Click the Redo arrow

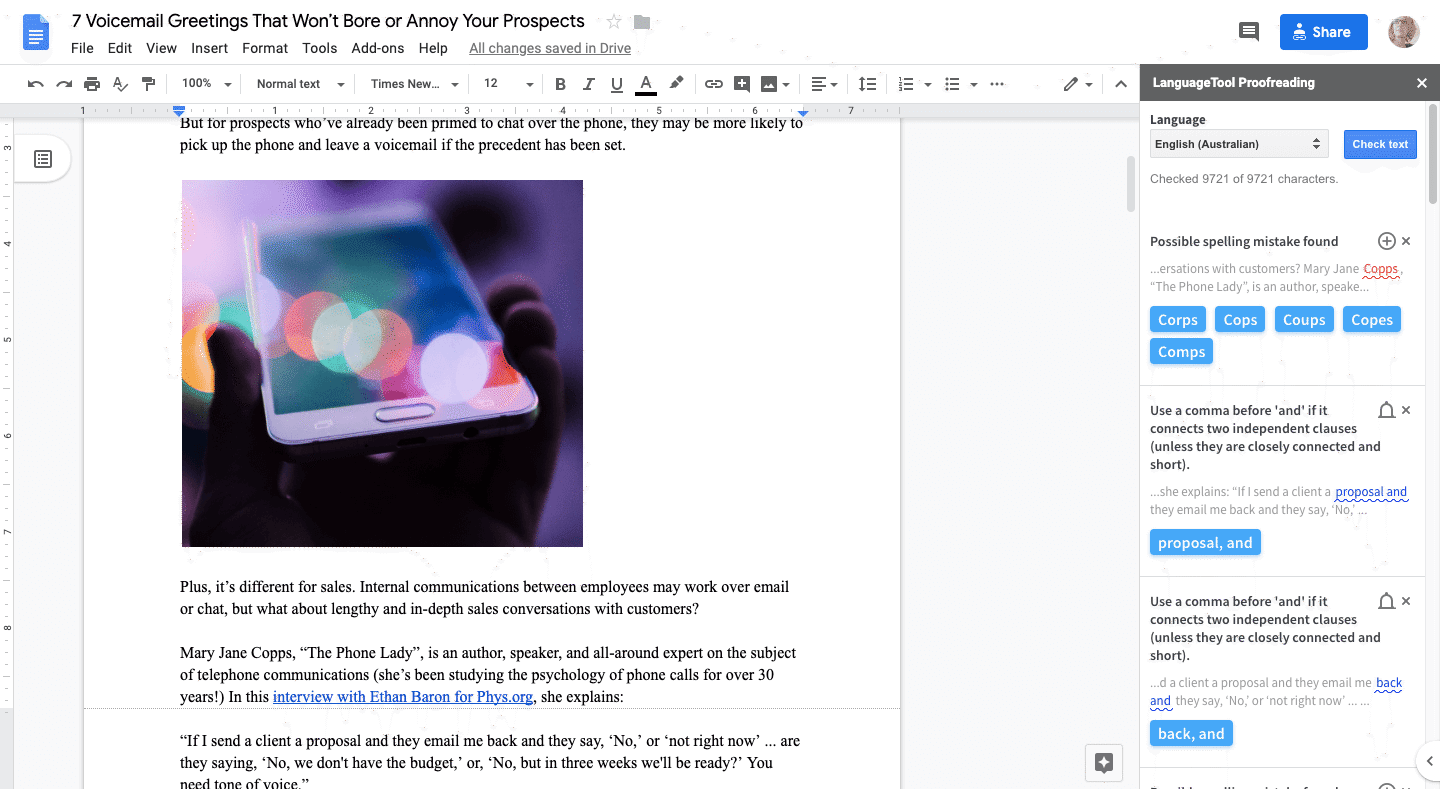(64, 84)
